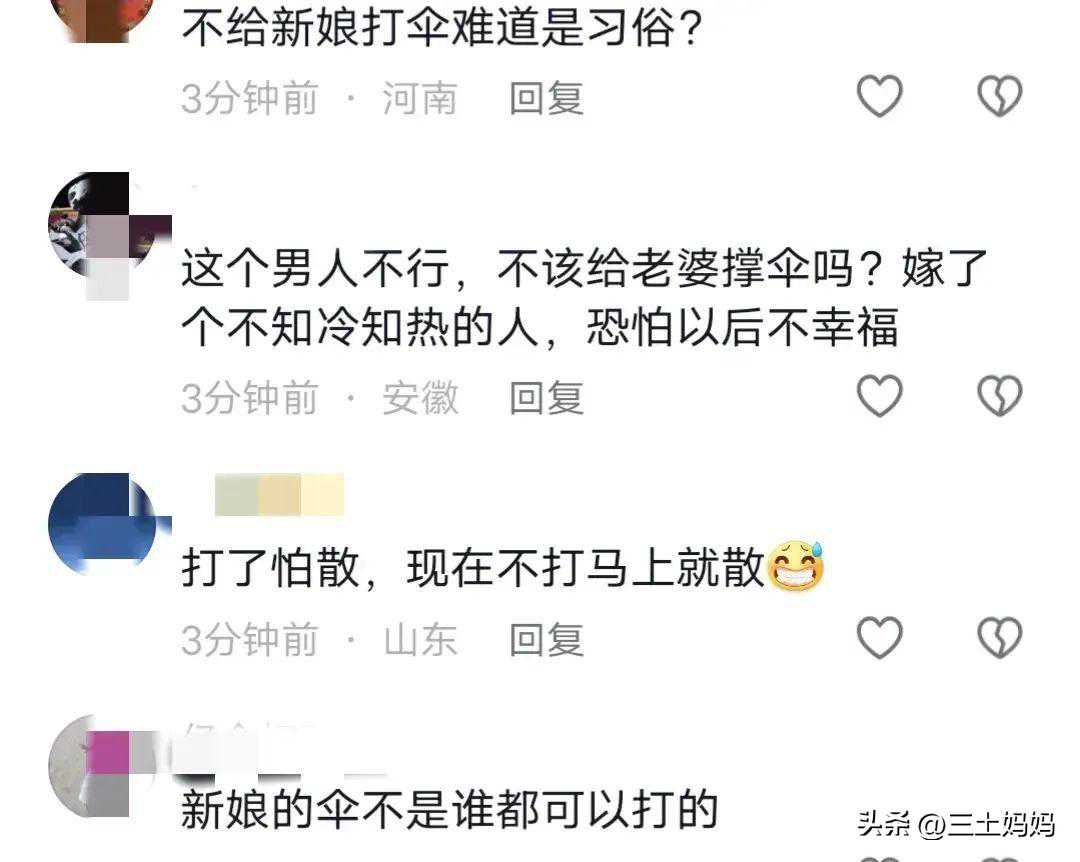Like the Anhui comment with heart icon
Image resolution: width=1080 pixels, height=862 pixels.
[x=880, y=396]
